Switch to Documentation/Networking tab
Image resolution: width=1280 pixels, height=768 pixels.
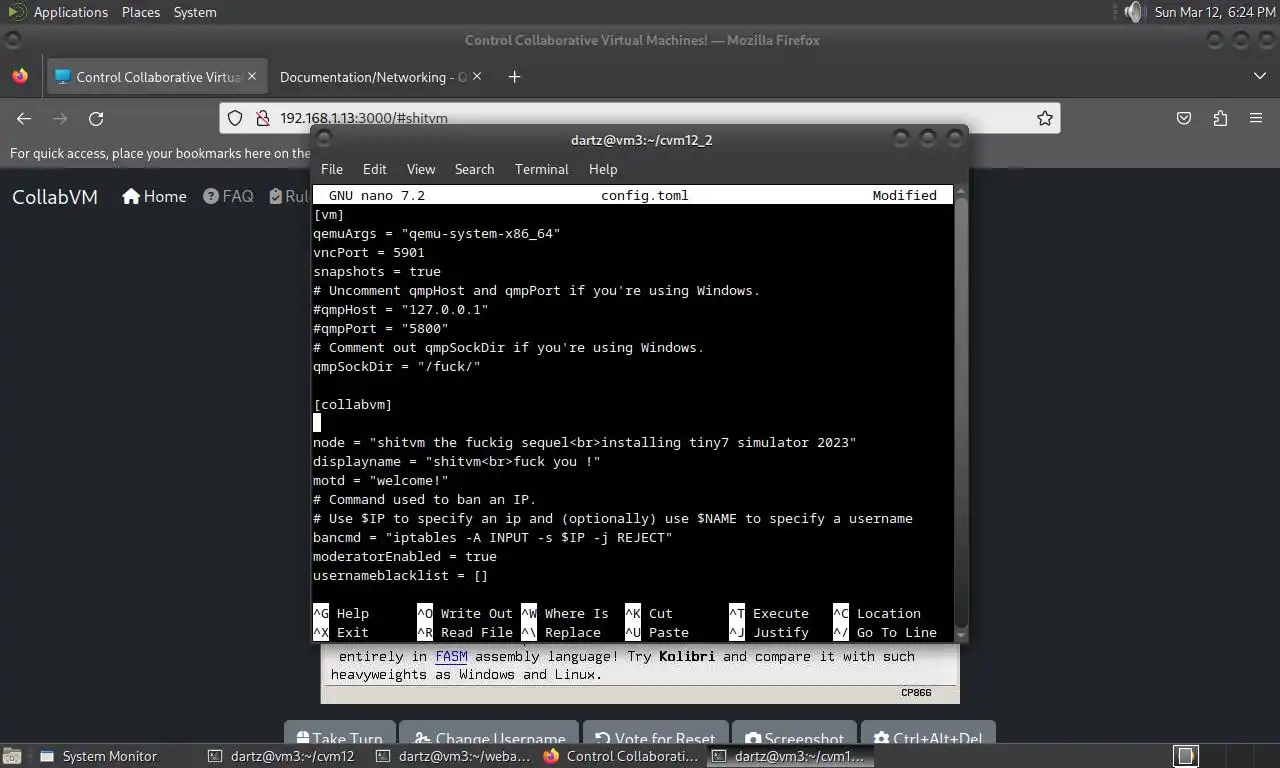(372, 77)
